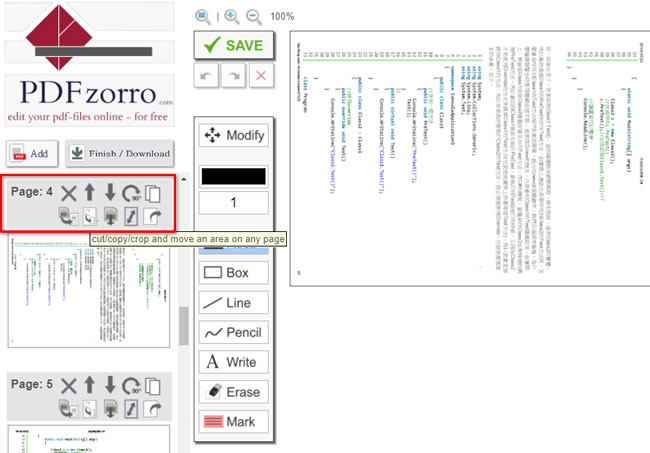650x453 pixels.
Task: Click the Add PDF button
Action: [x=32, y=153]
